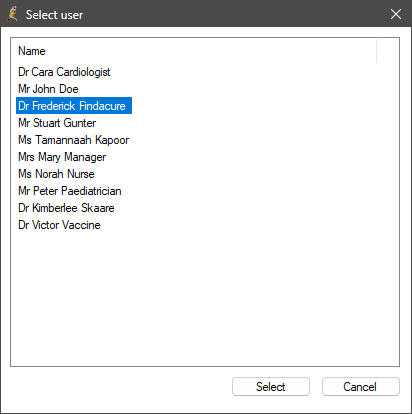Dismiss dialog using Cancel button
Screen dimensions: 412x414
click(361, 387)
